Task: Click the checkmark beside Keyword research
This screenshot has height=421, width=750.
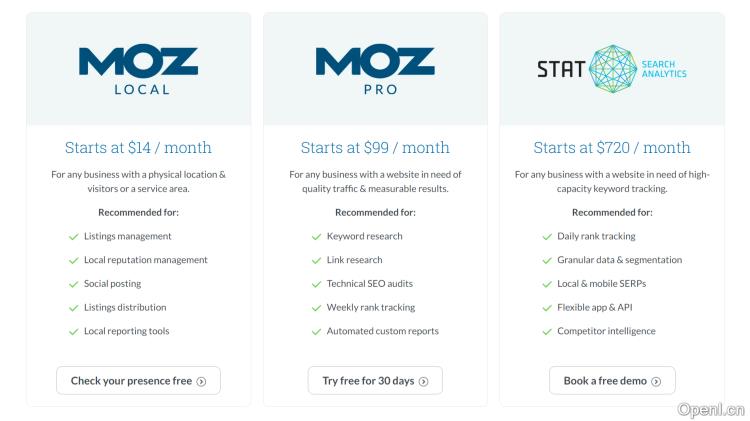Action: coord(316,237)
